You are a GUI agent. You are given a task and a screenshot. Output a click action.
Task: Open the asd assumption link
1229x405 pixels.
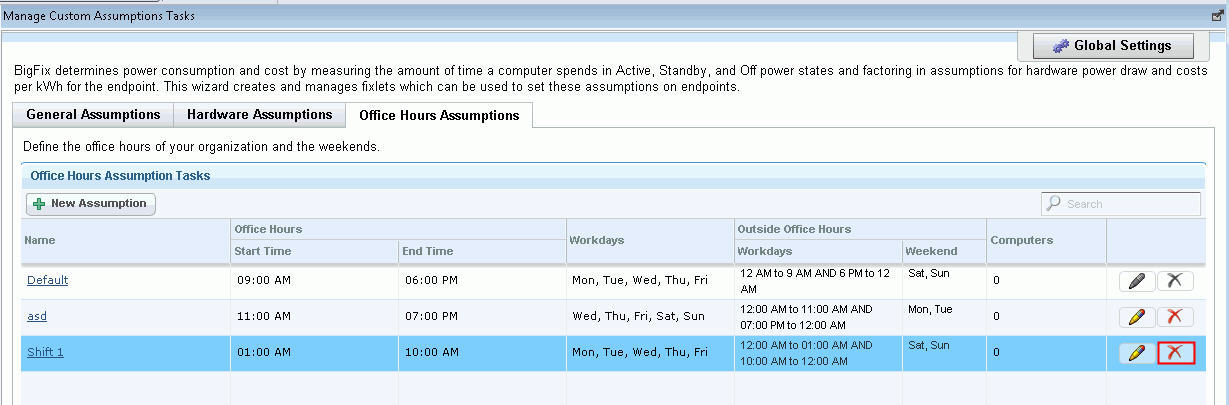pos(37,316)
